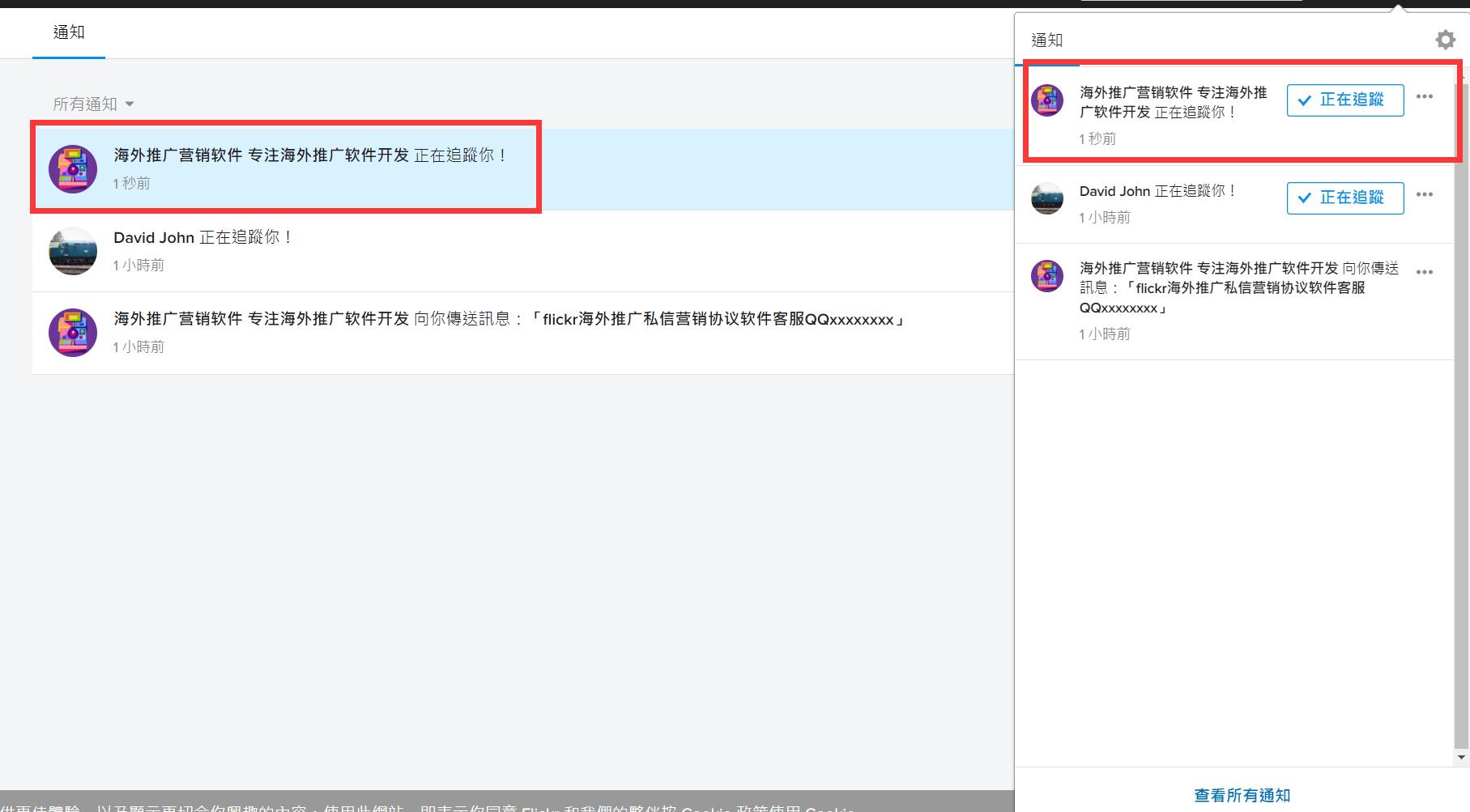This screenshot has height=812, width=1470.
Task: Open more options for message notification in popup
Action: click(1424, 272)
